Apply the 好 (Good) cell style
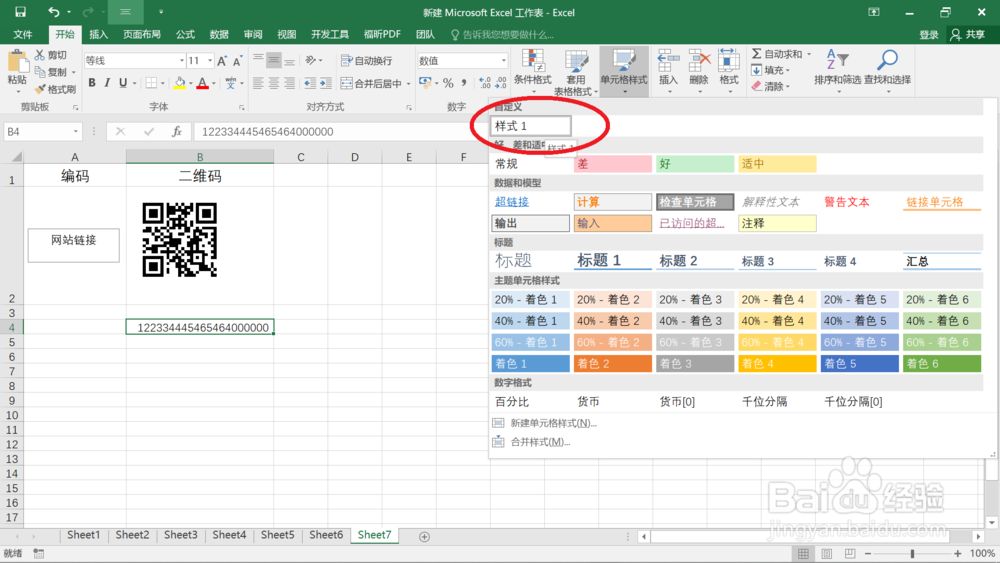 [695, 164]
